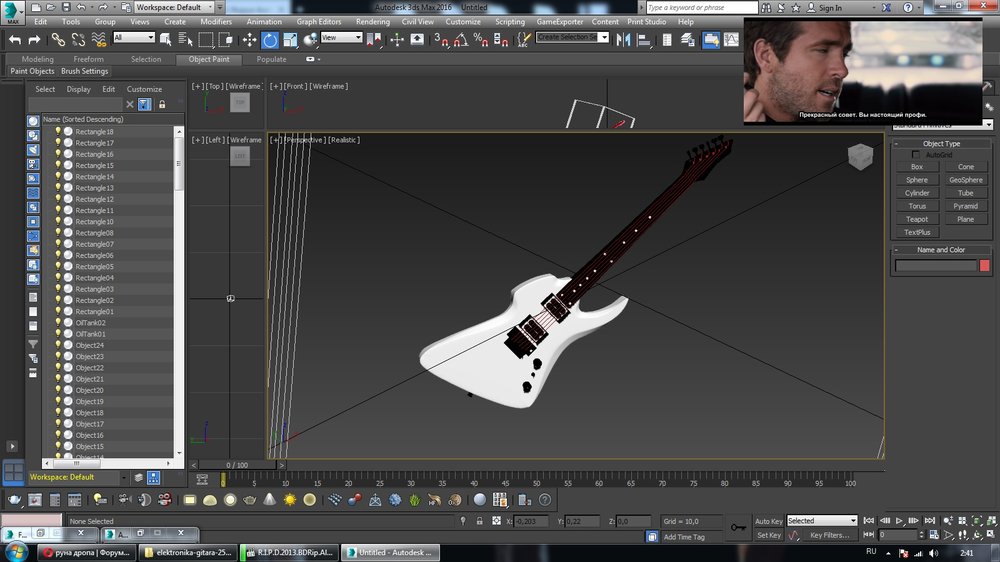Click the scene explorer lock icon
1000x562 pixels.
click(x=161, y=104)
